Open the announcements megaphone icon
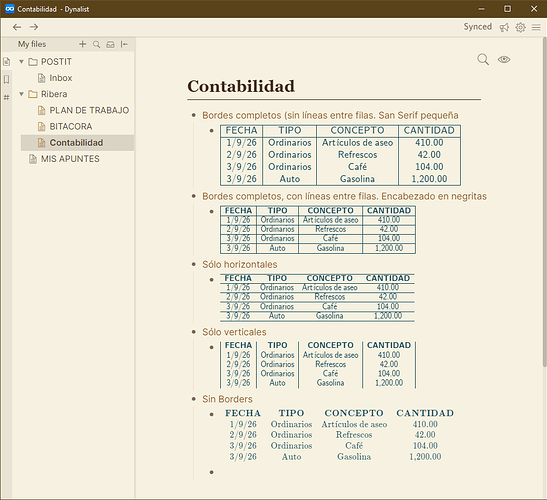The image size is (547, 500). [x=504, y=27]
